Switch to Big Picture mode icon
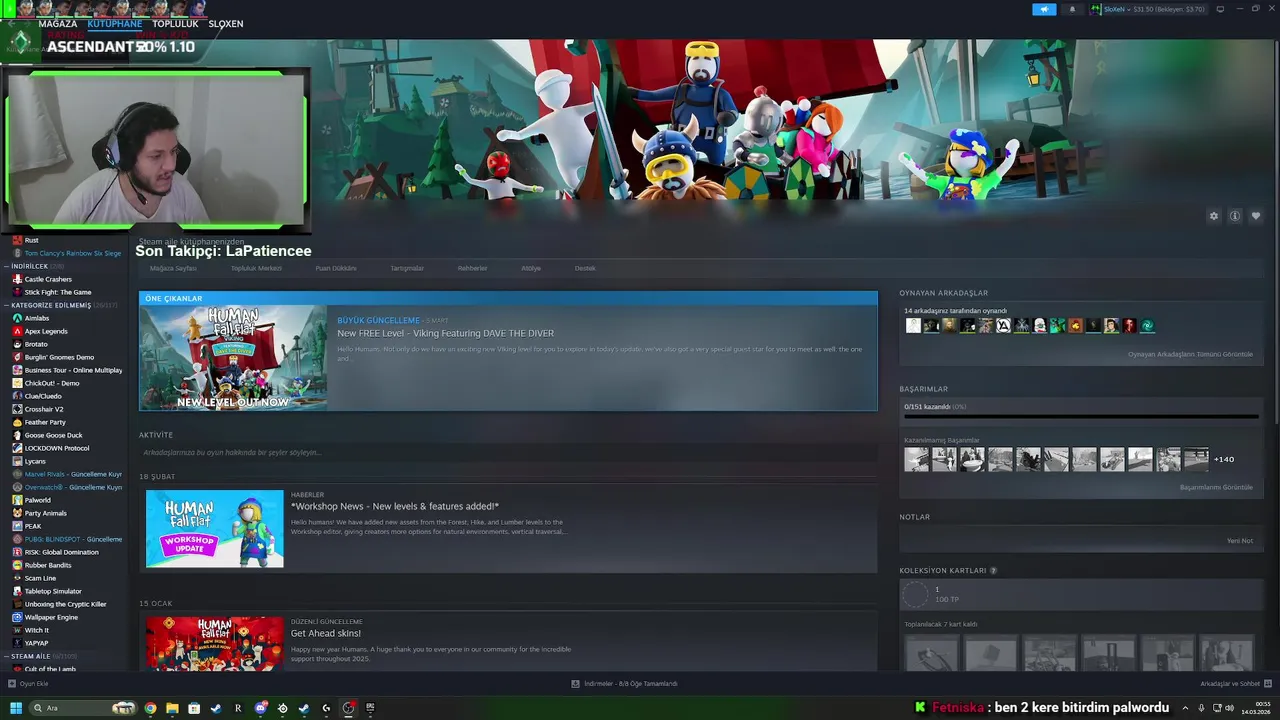This screenshot has height=720, width=1280. pyautogui.click(x=1220, y=9)
